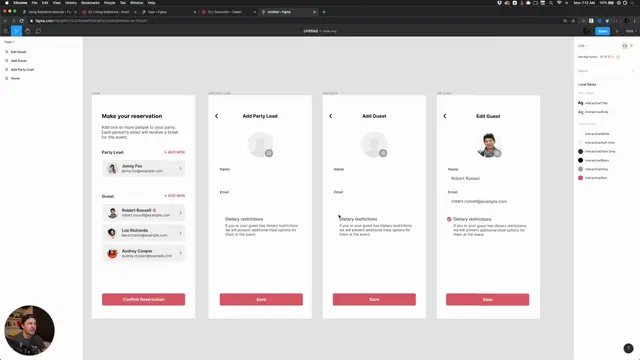Open the Lee Richards row chevron
640x360 pixels.
(x=180, y=233)
